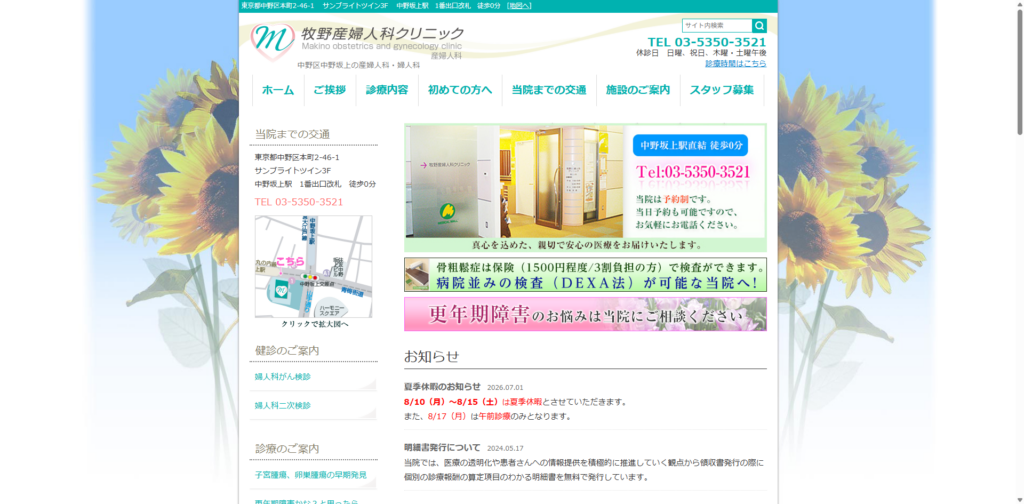The image size is (1024, 504).
Task: Open the 骨粗鬆症 DEXA法 banner
Action: pos(585,274)
